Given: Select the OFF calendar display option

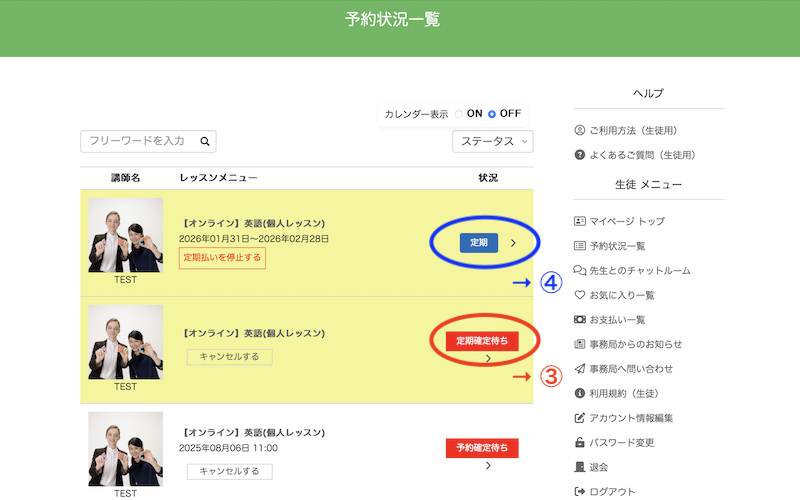Looking at the screenshot, I should point(492,114).
